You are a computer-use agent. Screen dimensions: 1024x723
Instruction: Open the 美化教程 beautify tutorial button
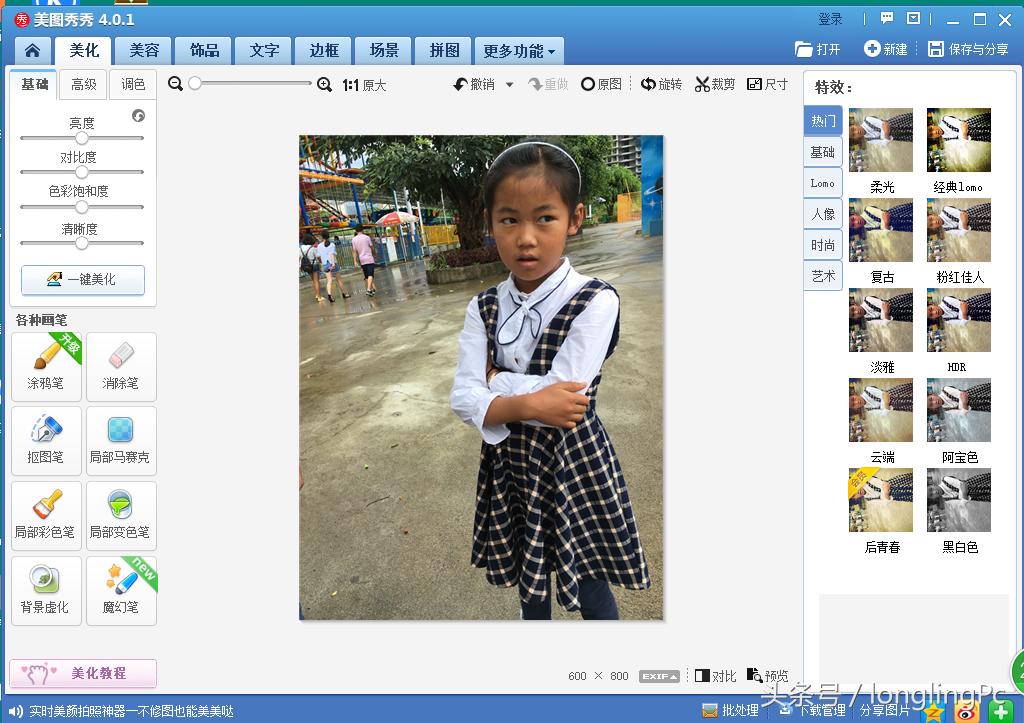click(83, 673)
